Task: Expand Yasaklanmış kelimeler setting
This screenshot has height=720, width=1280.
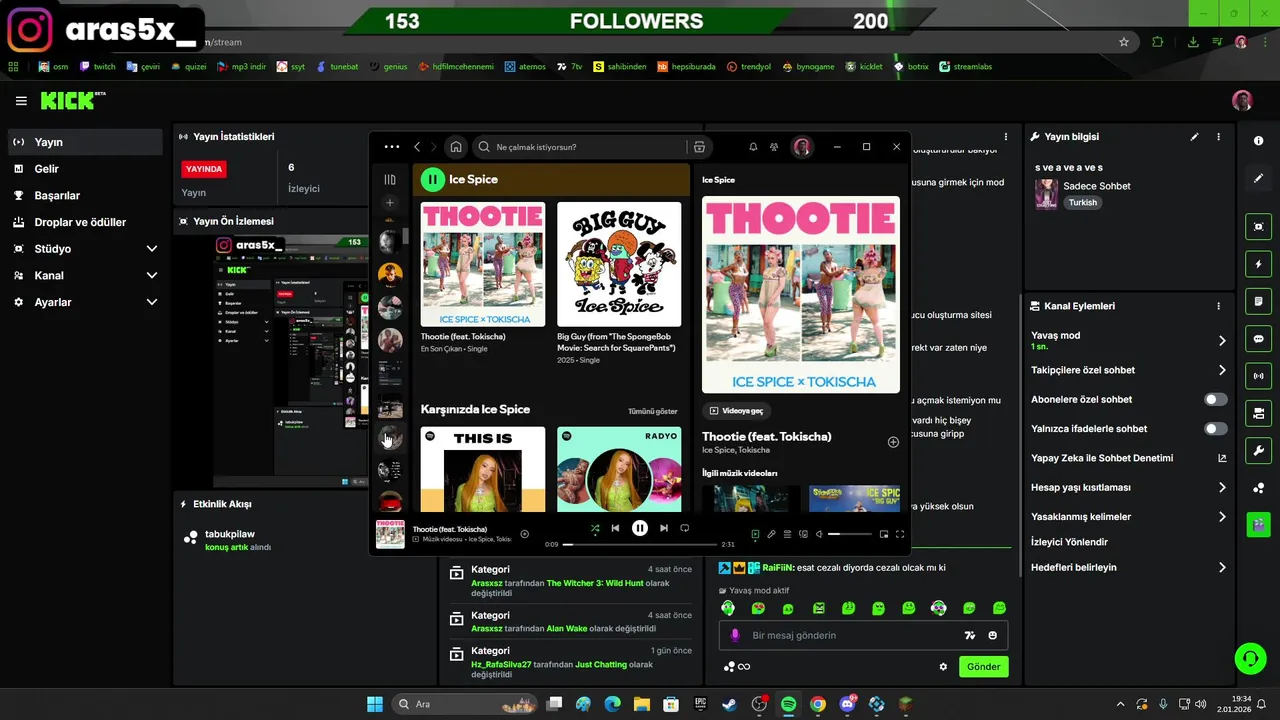Action: point(1129,517)
